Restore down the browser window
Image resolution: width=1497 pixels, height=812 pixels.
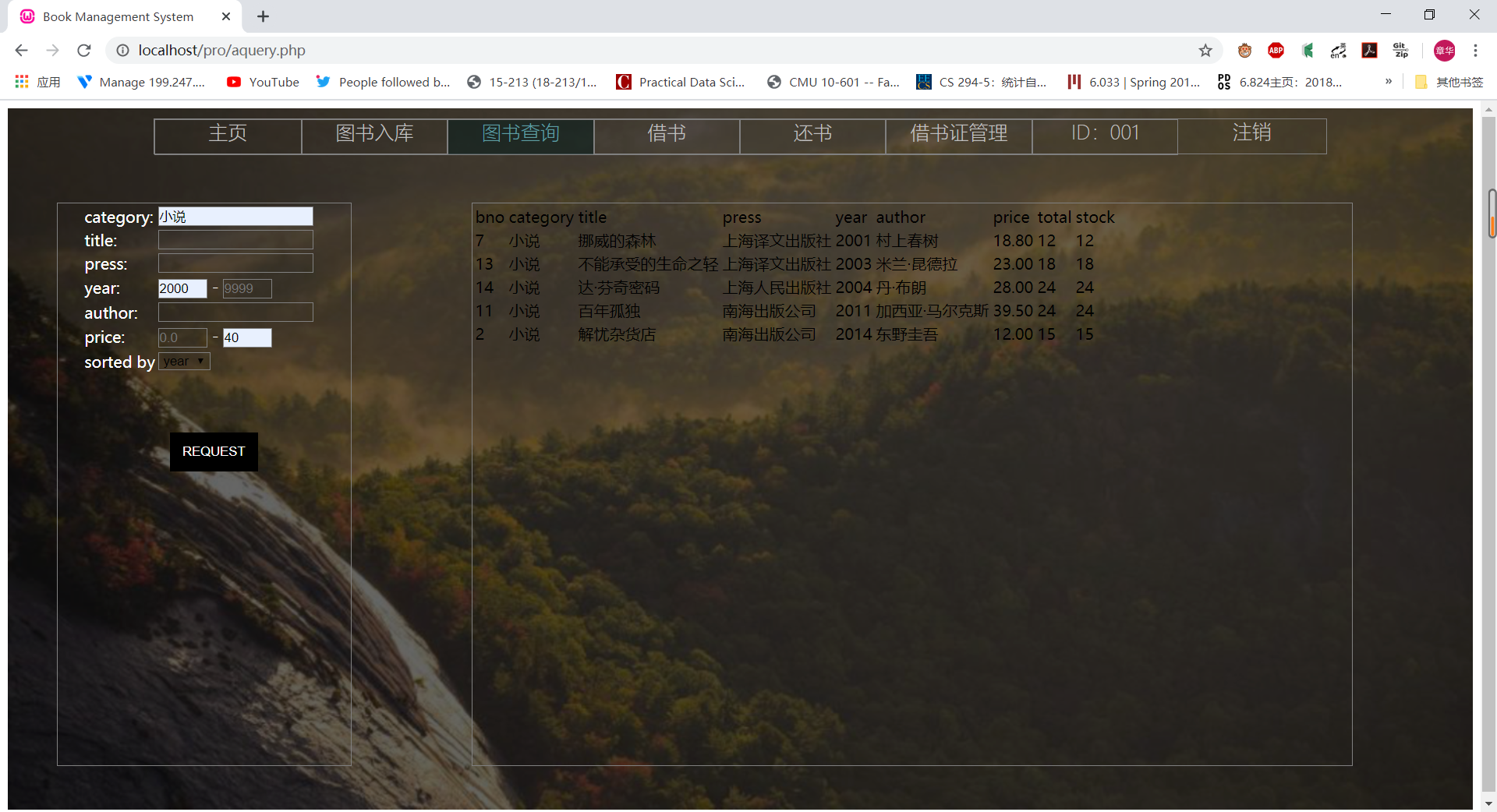pos(1429,14)
